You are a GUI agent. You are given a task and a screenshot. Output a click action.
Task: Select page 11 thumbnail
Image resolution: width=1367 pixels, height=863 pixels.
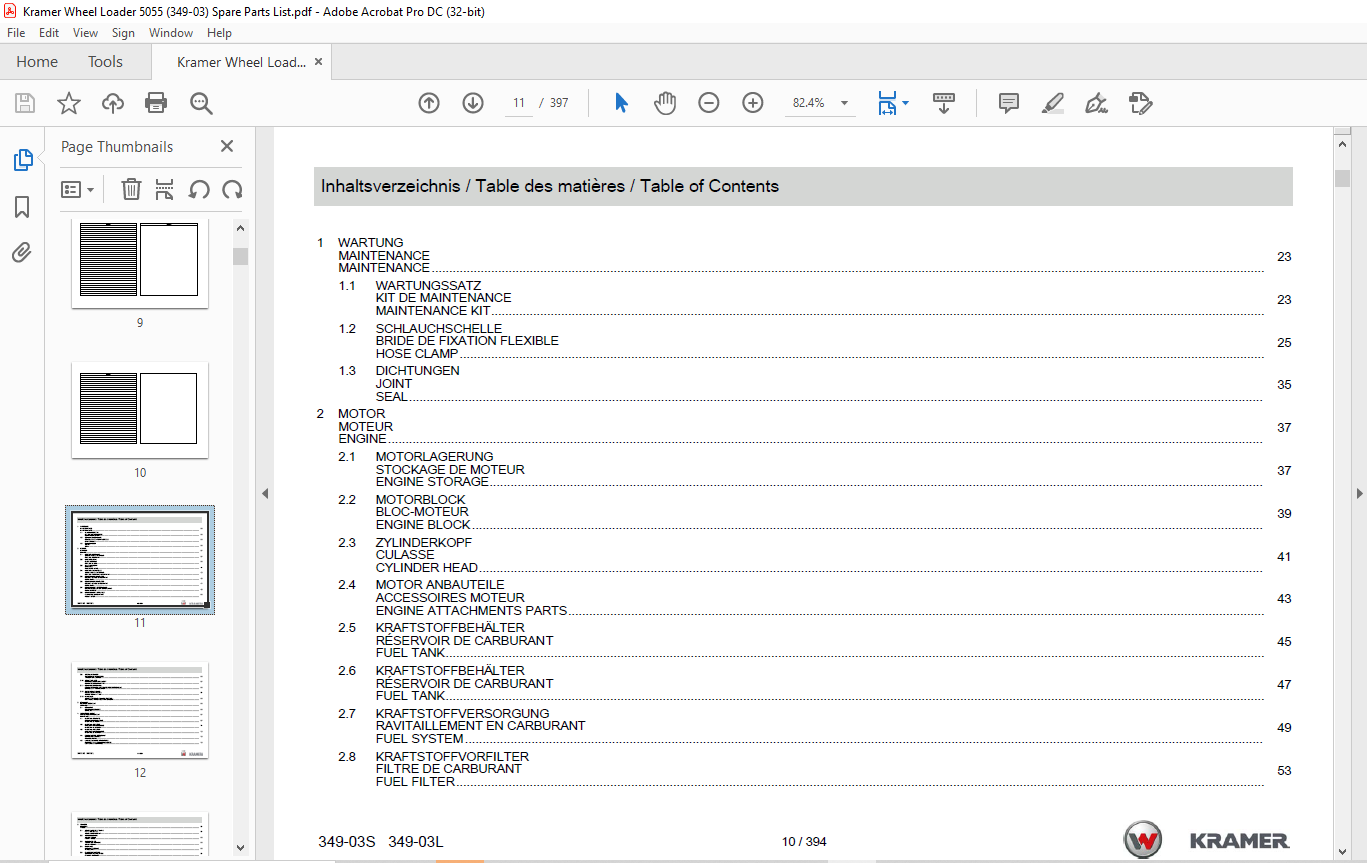(x=140, y=560)
